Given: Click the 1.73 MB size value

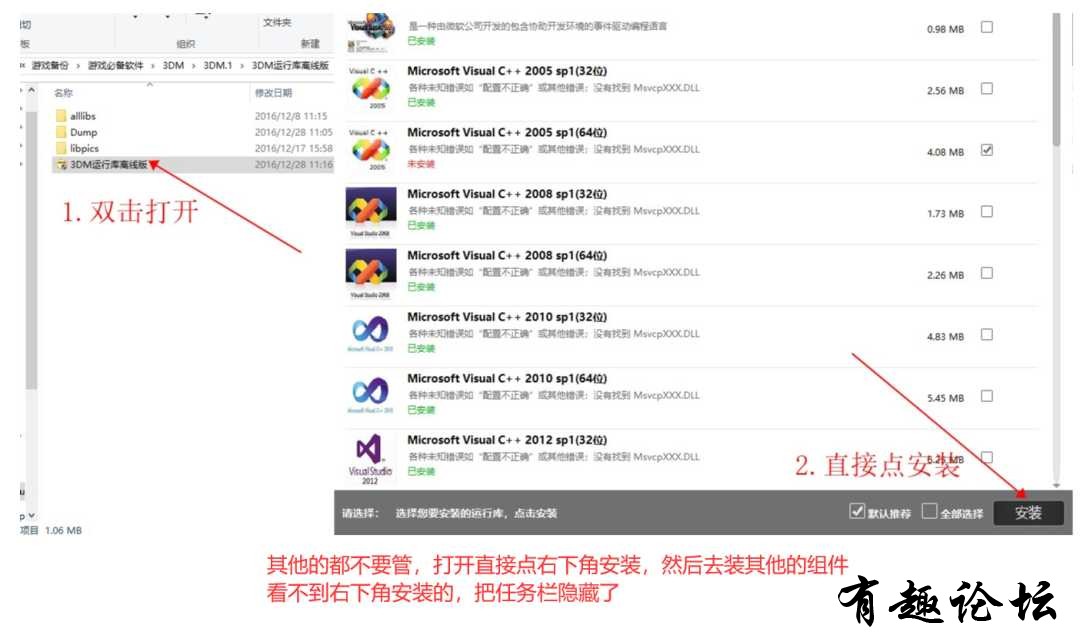Looking at the screenshot, I should (945, 214).
